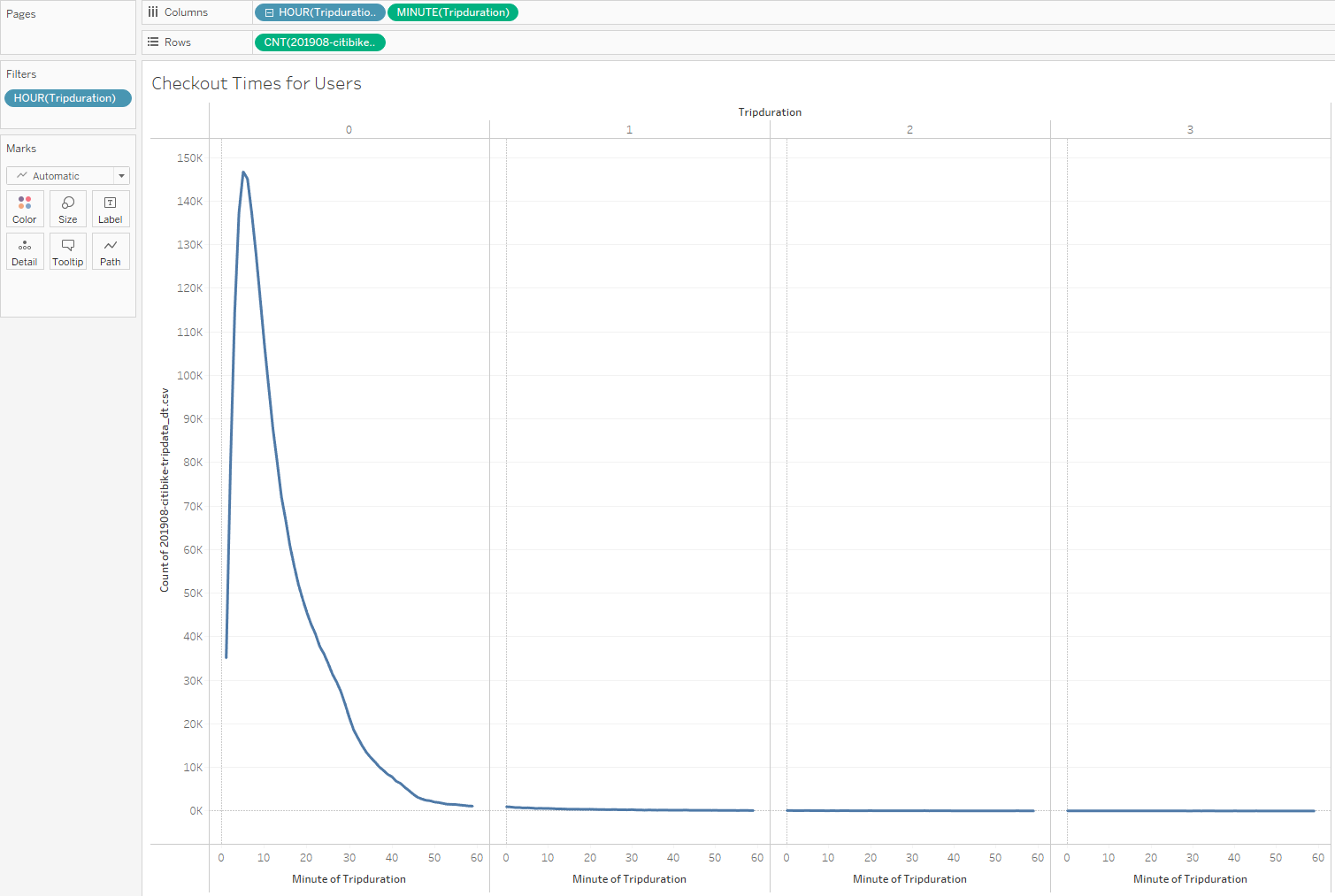Select the CNT(201908-citibike..) pill on Rows
Screen dimensions: 1335x896
(x=319, y=42)
